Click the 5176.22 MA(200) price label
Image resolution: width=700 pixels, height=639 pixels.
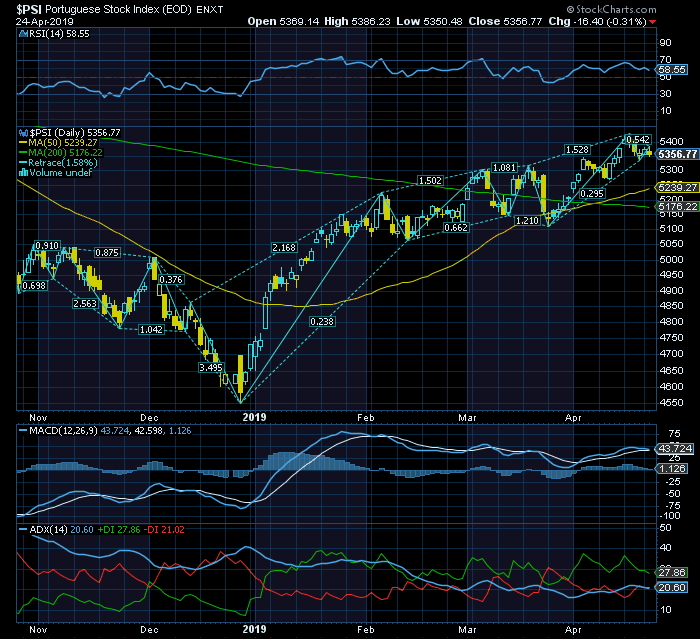[678, 206]
